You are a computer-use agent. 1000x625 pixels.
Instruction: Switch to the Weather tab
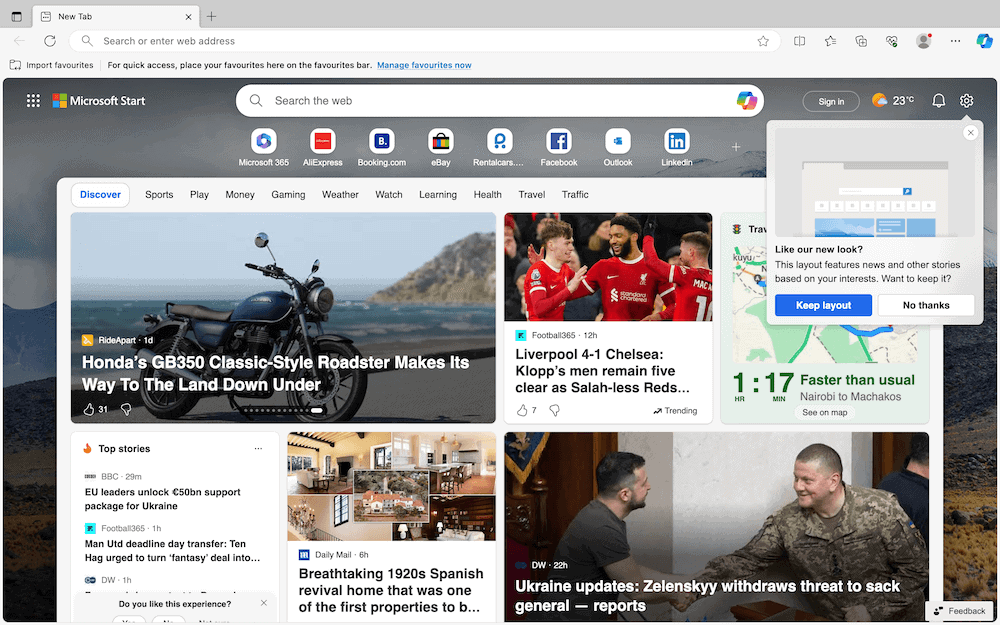[x=340, y=195]
